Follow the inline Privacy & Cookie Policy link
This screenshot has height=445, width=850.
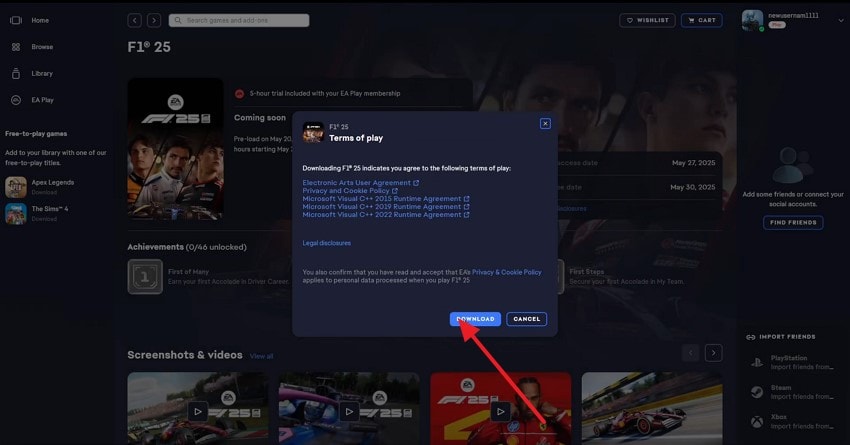pos(506,272)
